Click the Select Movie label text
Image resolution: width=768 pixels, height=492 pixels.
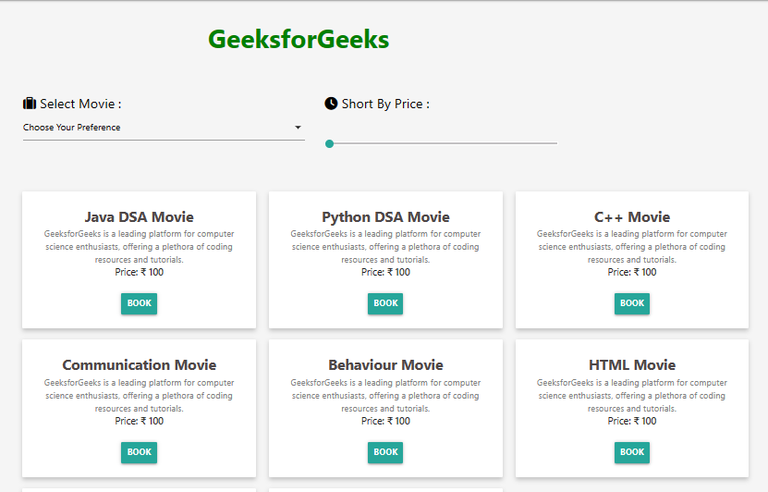pyautogui.click(x=80, y=104)
